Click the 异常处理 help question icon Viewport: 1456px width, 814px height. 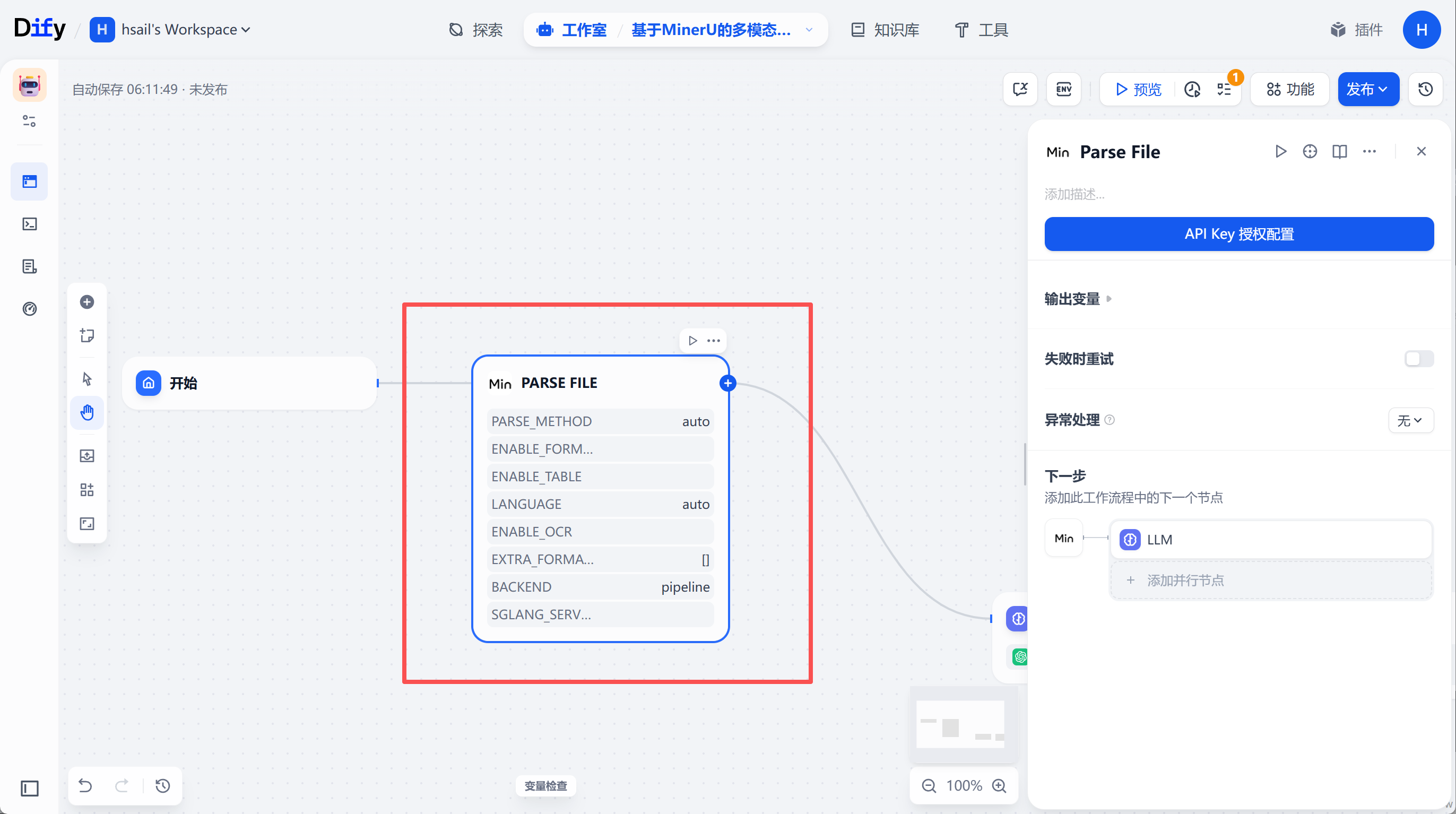click(1110, 419)
